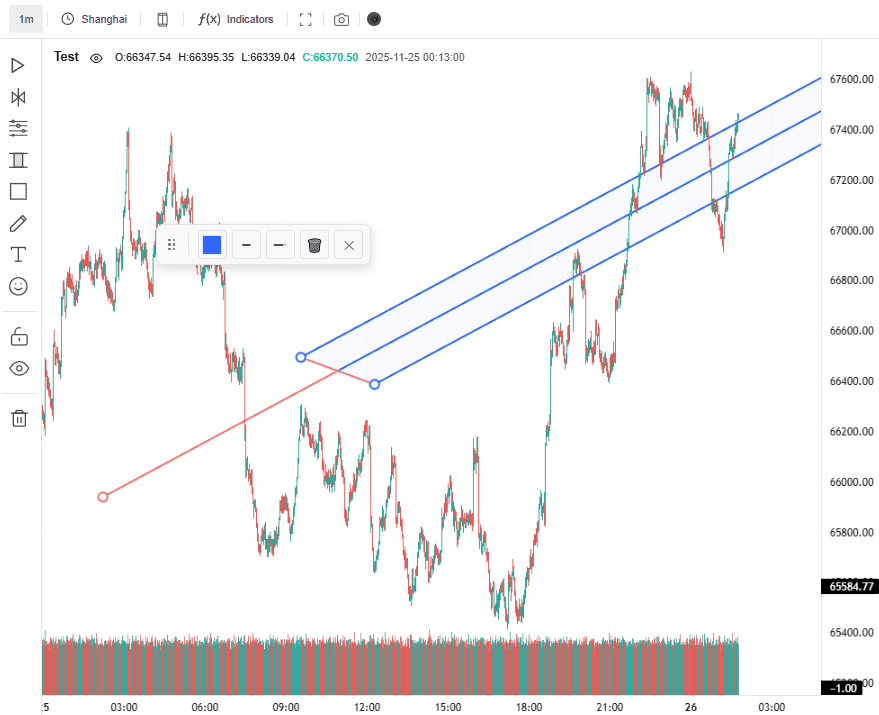Select the rectangle shape tool

[x=18, y=191]
